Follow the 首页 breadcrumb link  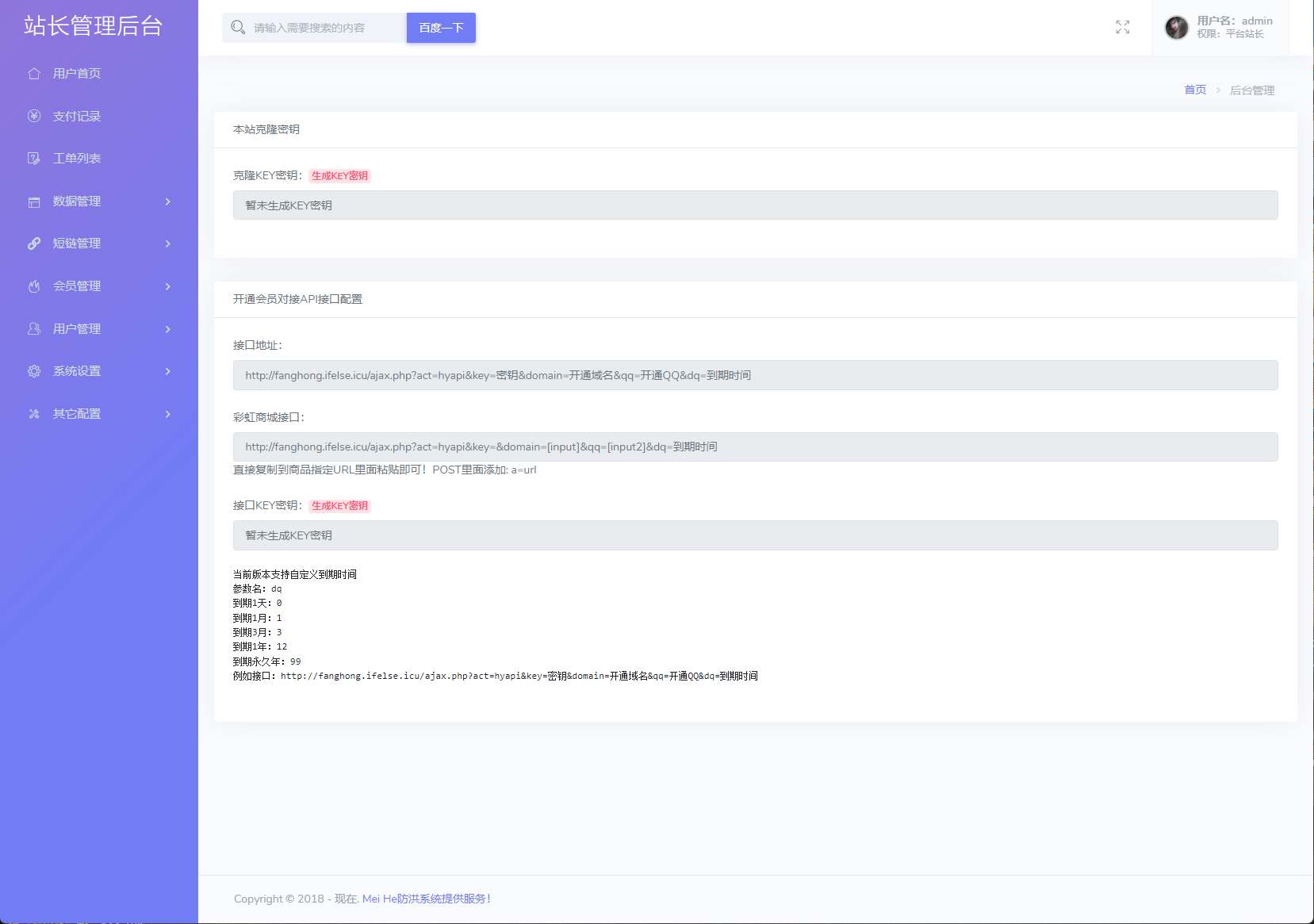1194,90
